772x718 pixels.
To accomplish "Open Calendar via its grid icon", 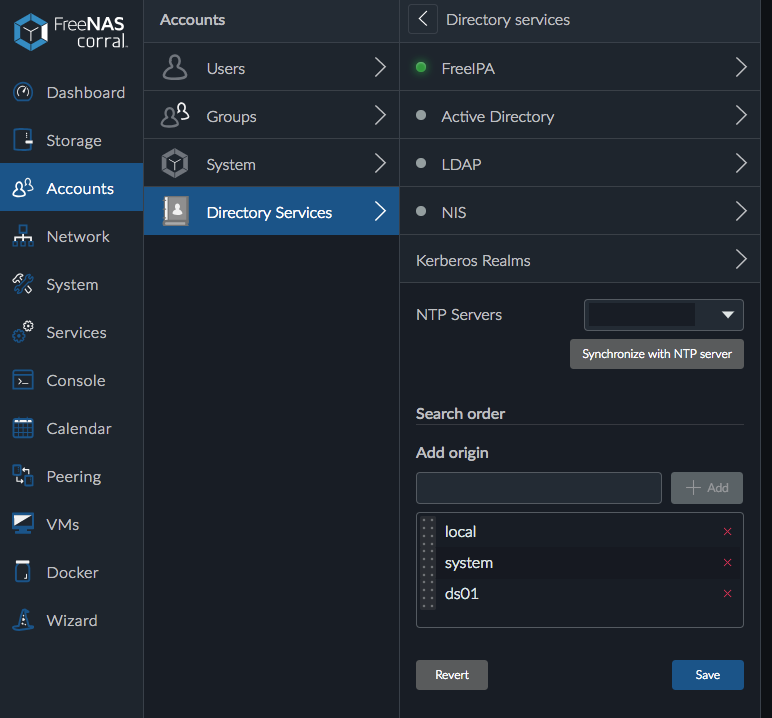I will (23, 428).
